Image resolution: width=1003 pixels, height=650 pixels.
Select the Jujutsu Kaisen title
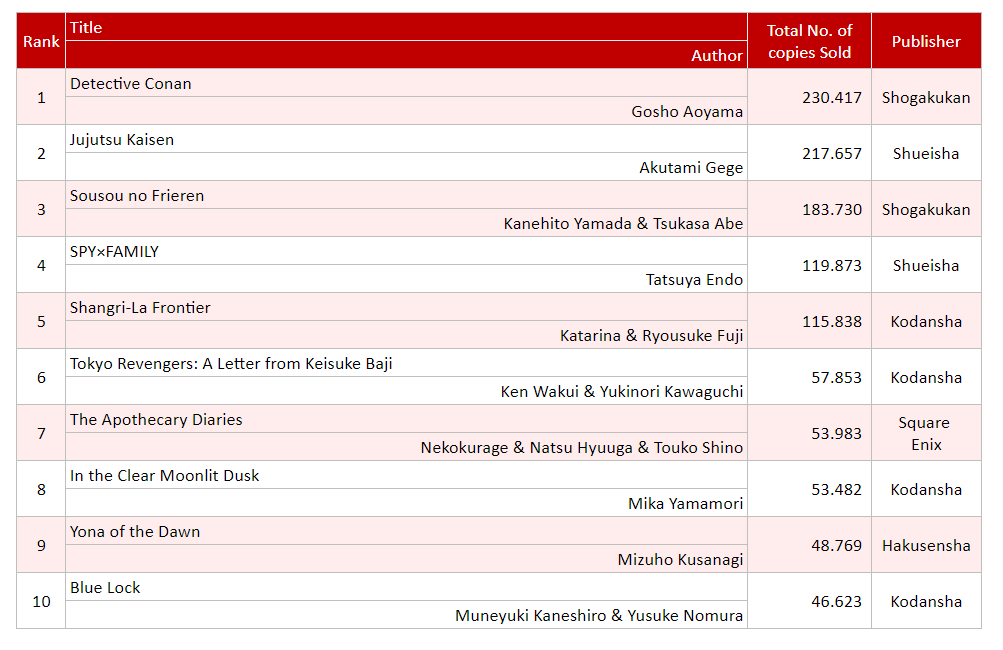click(x=122, y=139)
